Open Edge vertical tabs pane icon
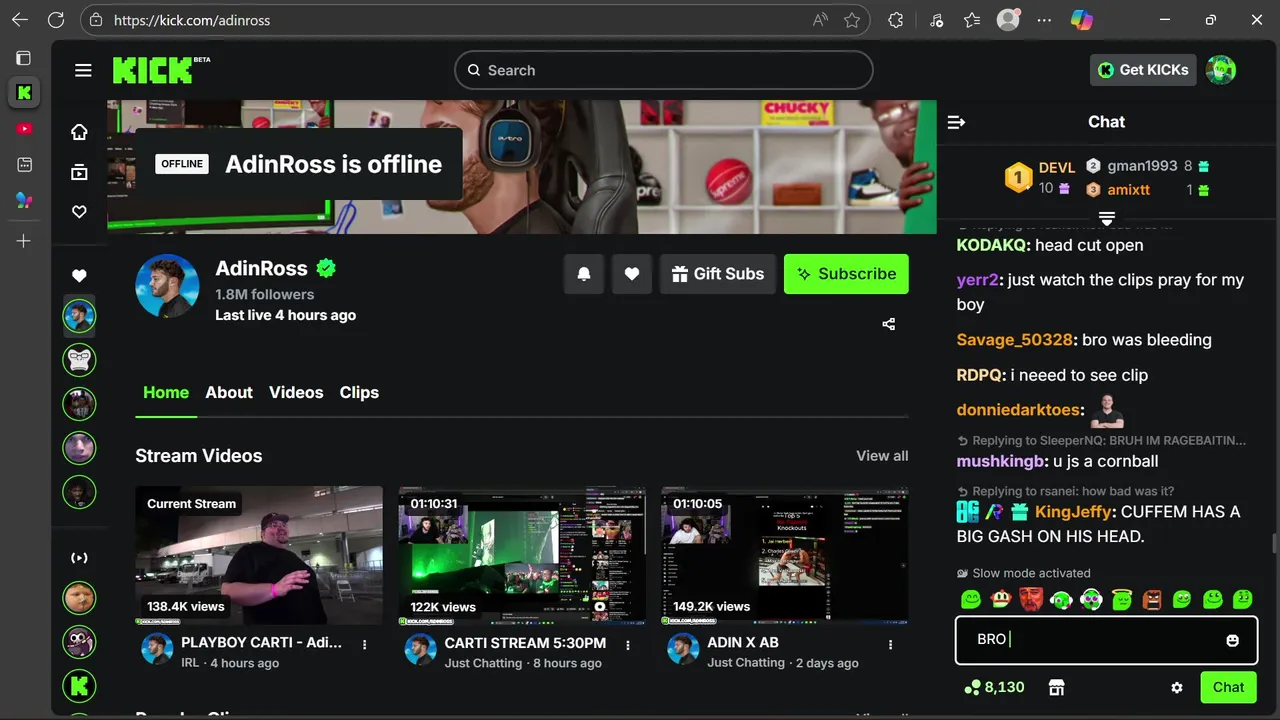Screen dimensions: 1280x720 (24, 58)
